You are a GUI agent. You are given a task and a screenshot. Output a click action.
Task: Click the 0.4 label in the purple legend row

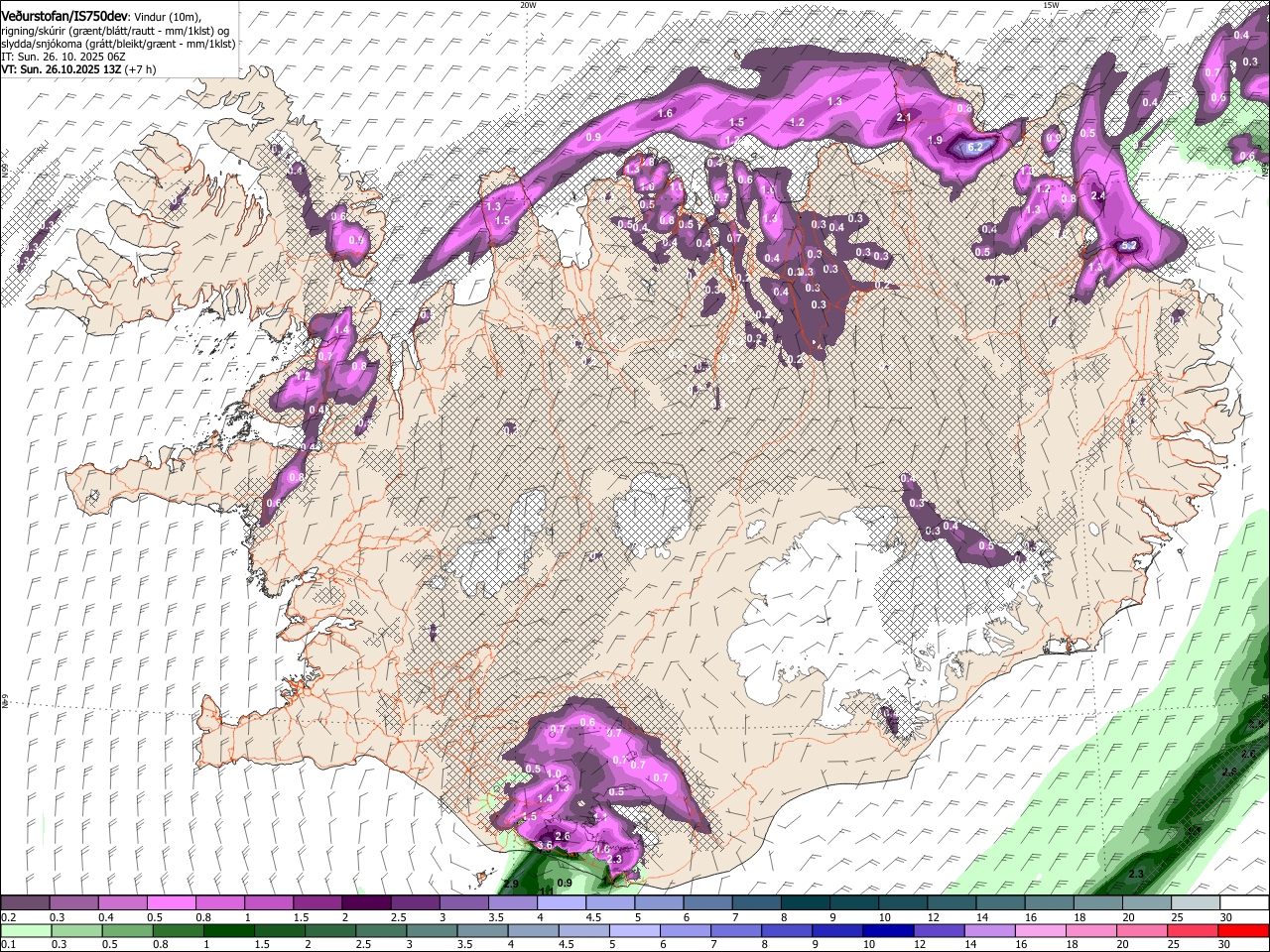pos(104,917)
